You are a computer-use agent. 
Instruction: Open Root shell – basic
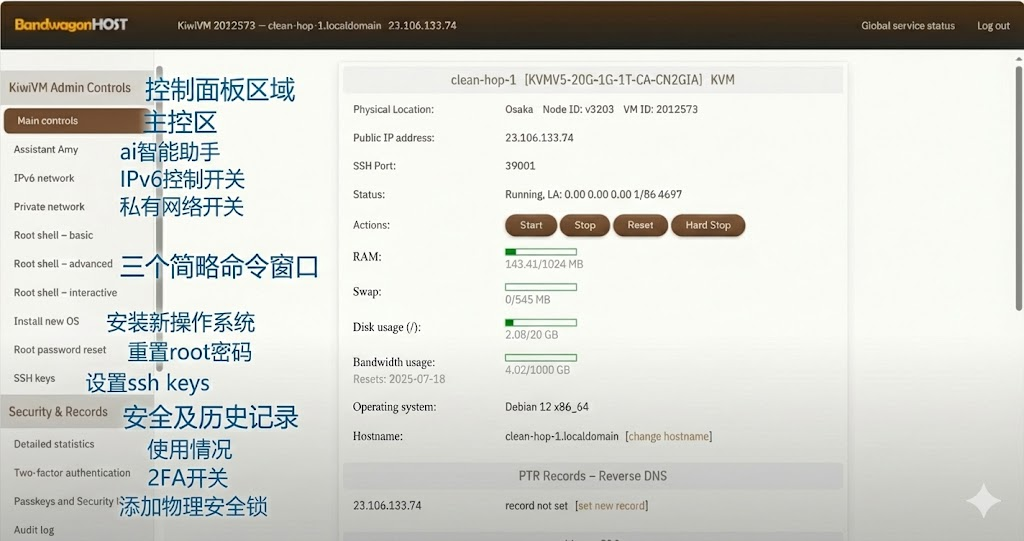53,236
